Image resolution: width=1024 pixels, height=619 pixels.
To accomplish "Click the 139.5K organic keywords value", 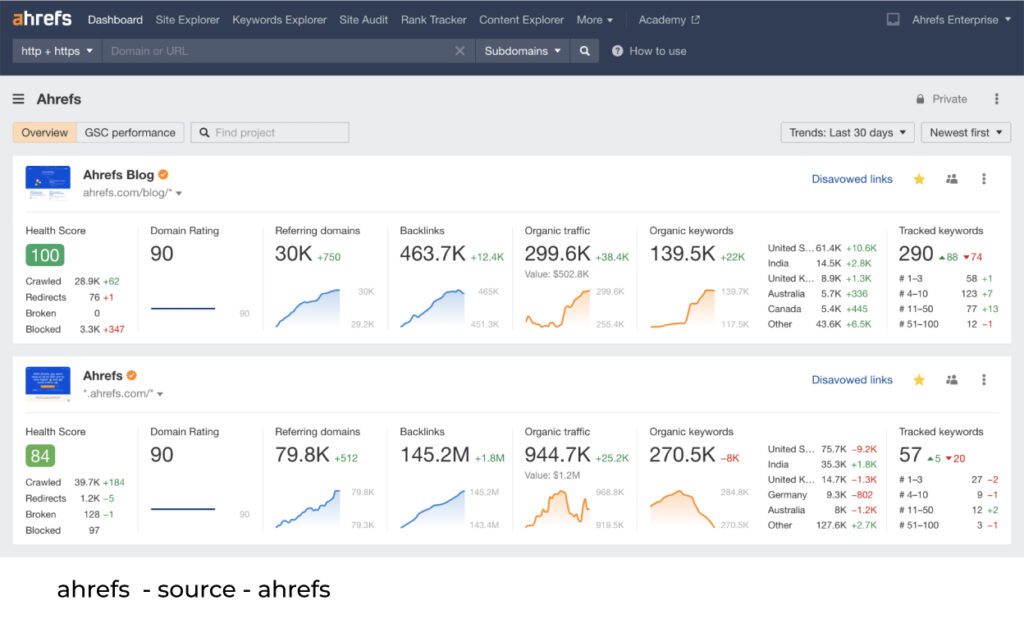I will [682, 253].
